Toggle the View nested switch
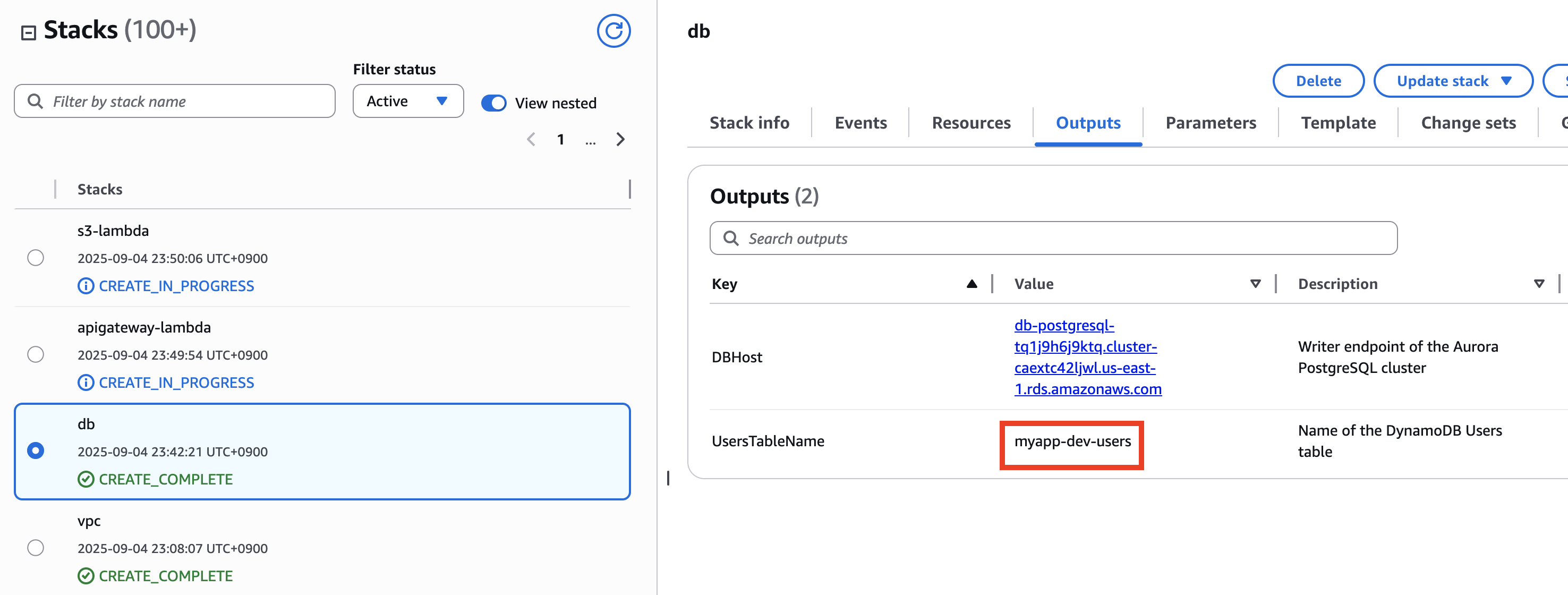 [x=493, y=103]
